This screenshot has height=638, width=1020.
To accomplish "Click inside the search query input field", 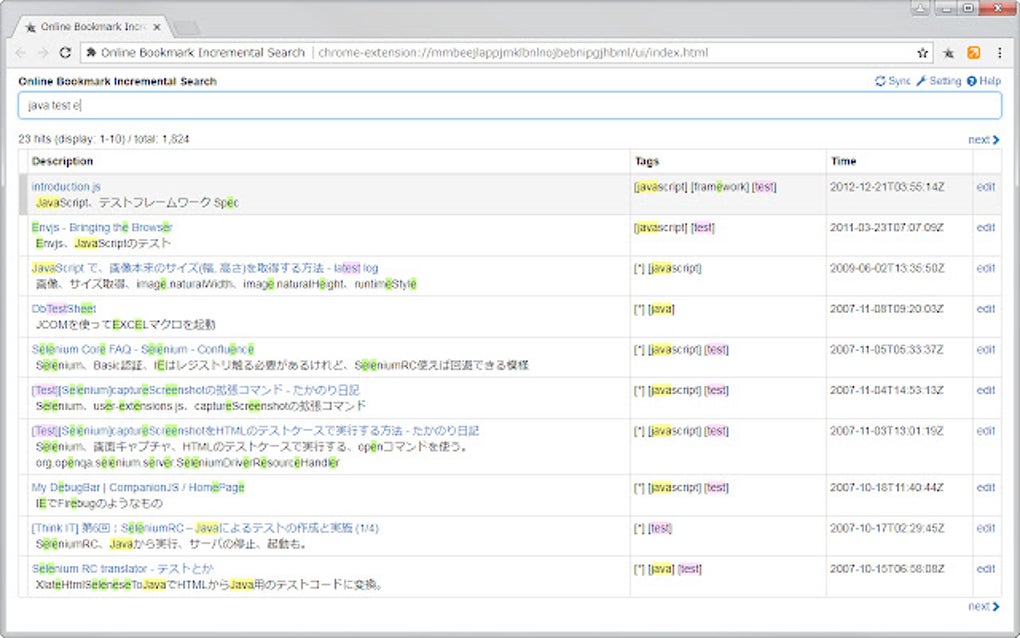I will 500,107.
